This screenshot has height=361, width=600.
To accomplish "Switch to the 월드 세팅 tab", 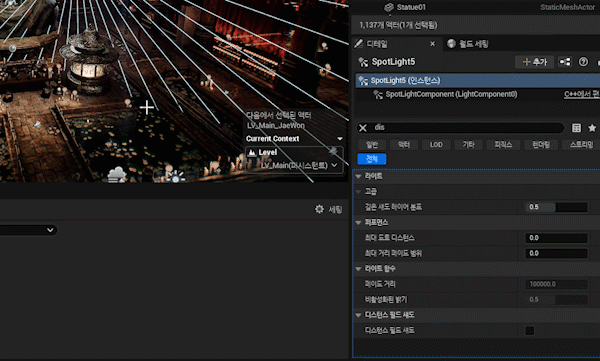I will point(469,44).
